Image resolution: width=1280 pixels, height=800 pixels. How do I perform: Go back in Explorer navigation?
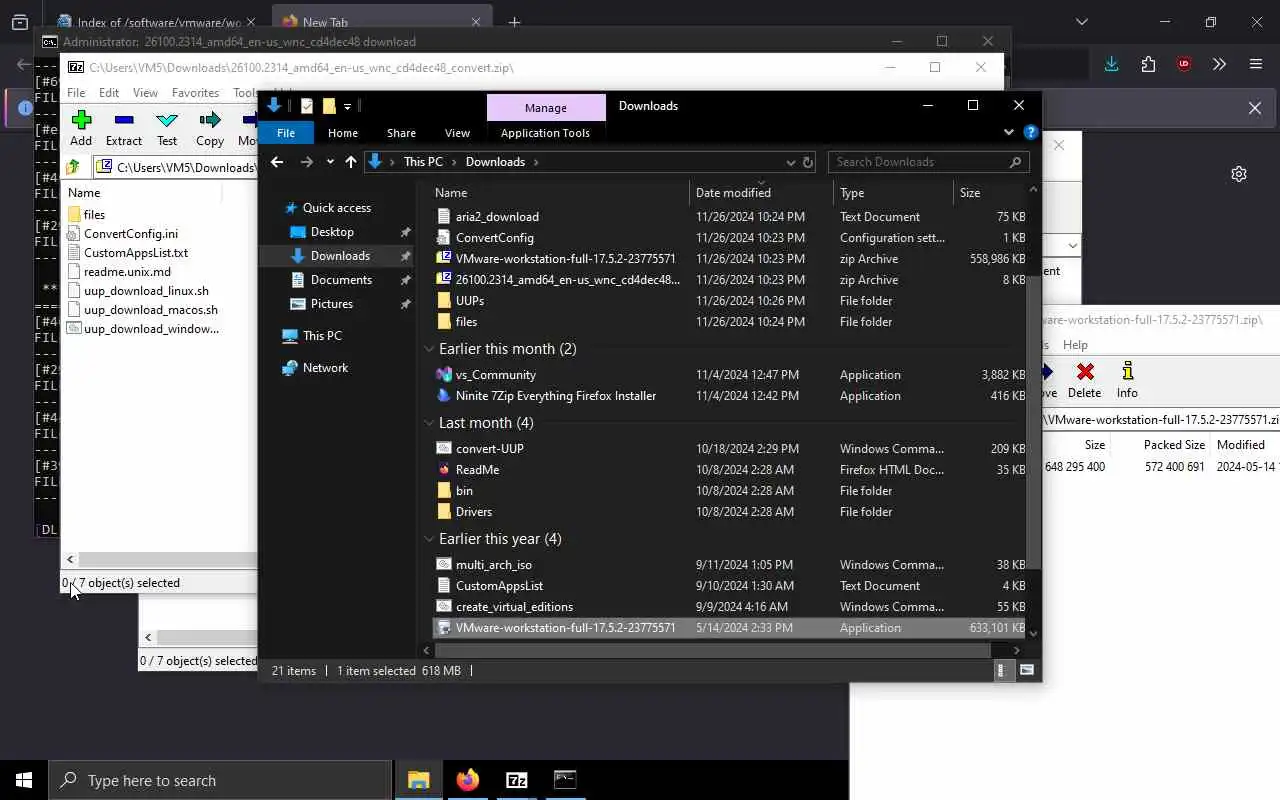click(x=277, y=162)
